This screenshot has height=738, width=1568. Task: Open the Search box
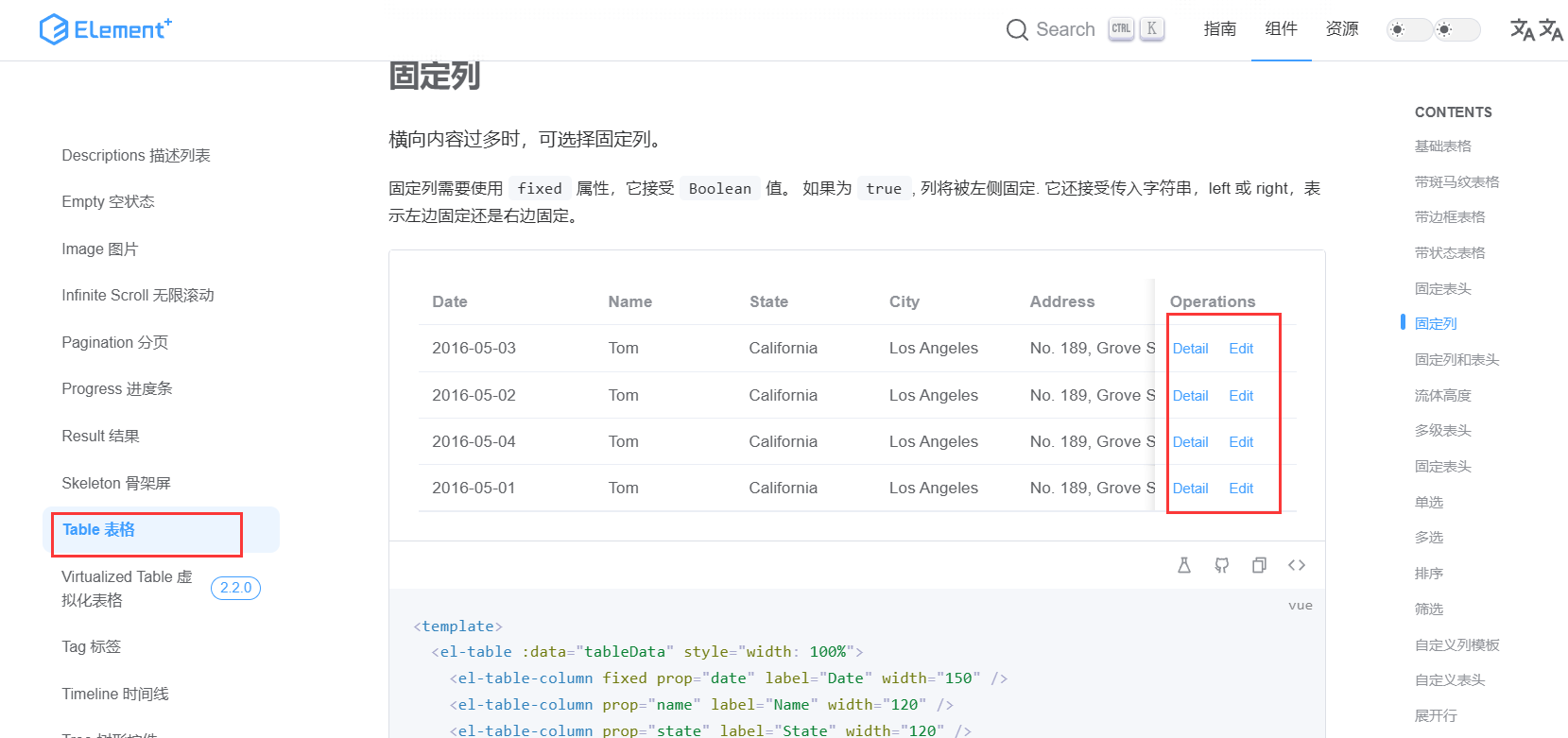click(x=1085, y=29)
